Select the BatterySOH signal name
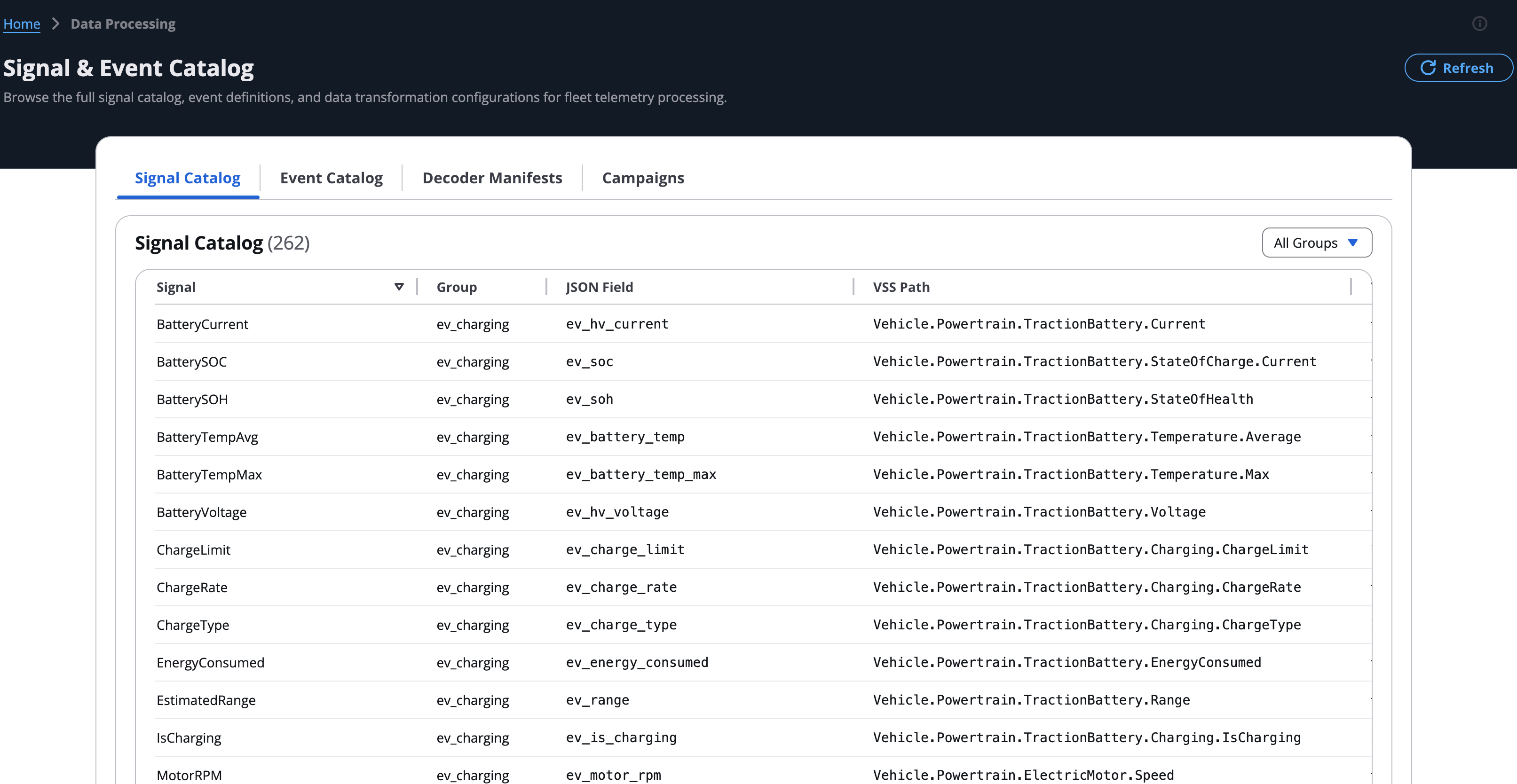Viewport: 1517px width, 784px height. coord(192,399)
